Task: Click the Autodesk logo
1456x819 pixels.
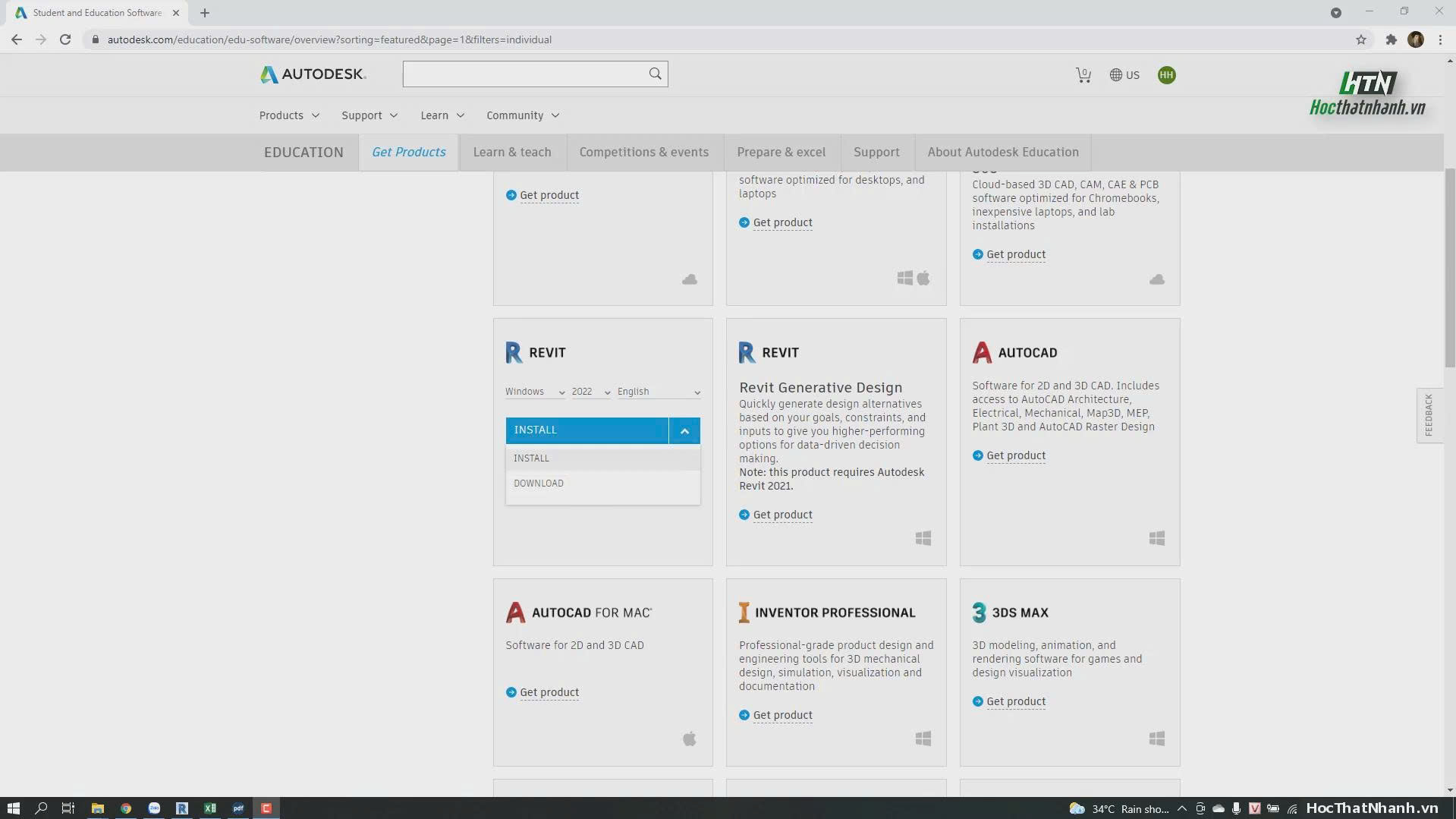Action: (313, 74)
